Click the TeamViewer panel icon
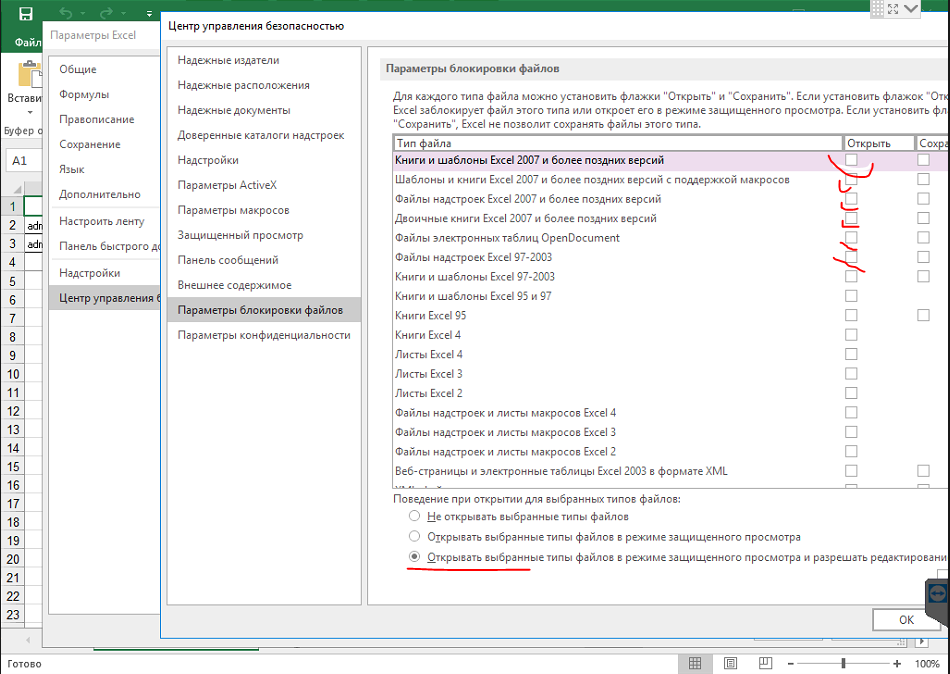Screen dimensions: 950x674 pos(937,593)
